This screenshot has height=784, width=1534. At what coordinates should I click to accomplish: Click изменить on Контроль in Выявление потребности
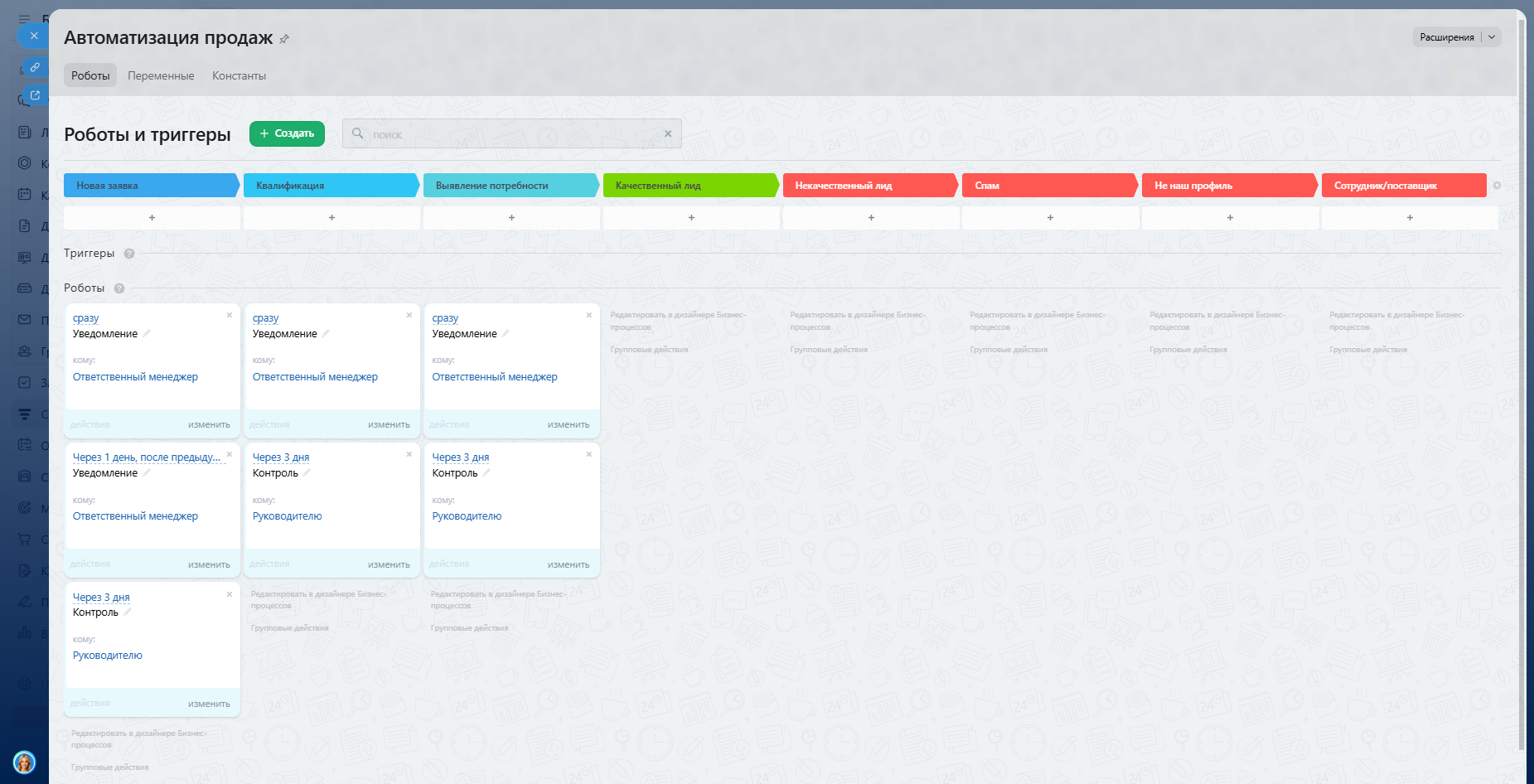pyautogui.click(x=569, y=564)
